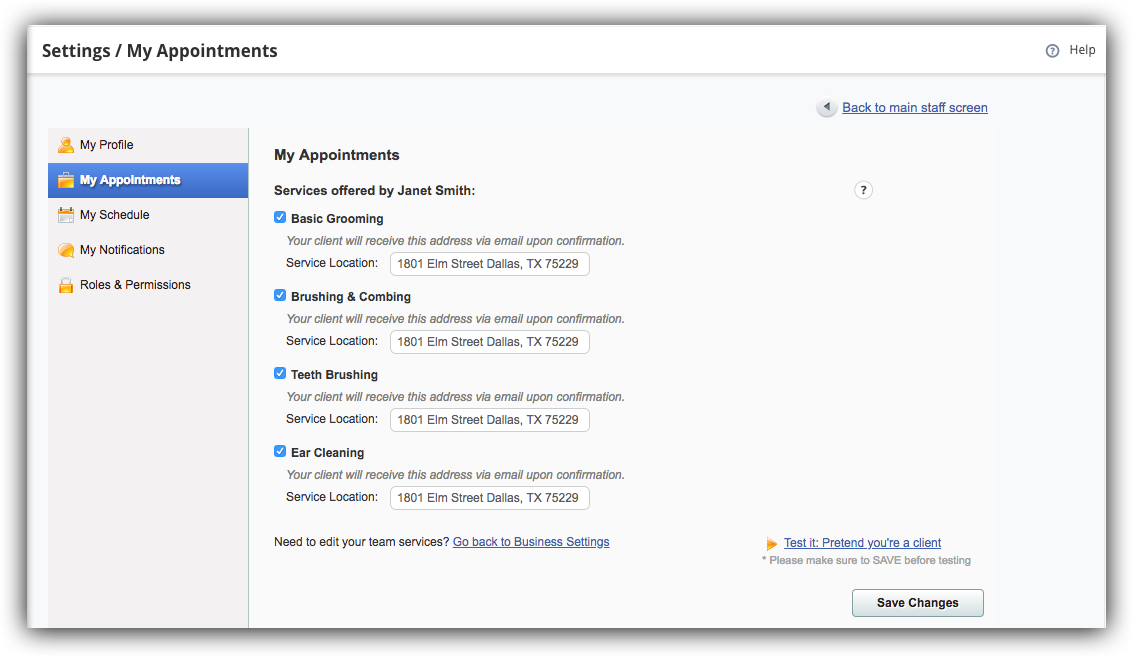Image resolution: width=1133 pixels, height=657 pixels.
Task: Uncheck the Brushing & Combing checkbox
Action: [x=280, y=296]
